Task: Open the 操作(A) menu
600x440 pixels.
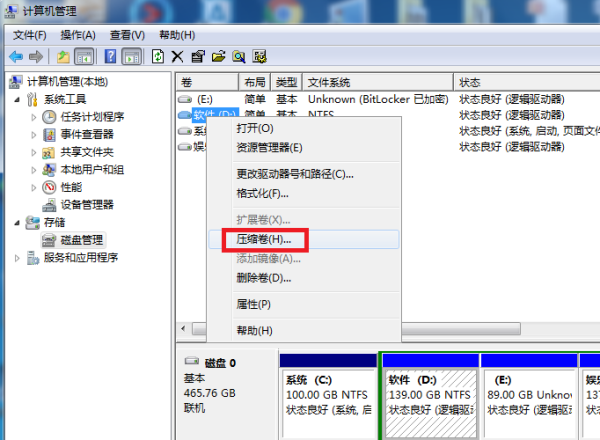Action: point(78,35)
